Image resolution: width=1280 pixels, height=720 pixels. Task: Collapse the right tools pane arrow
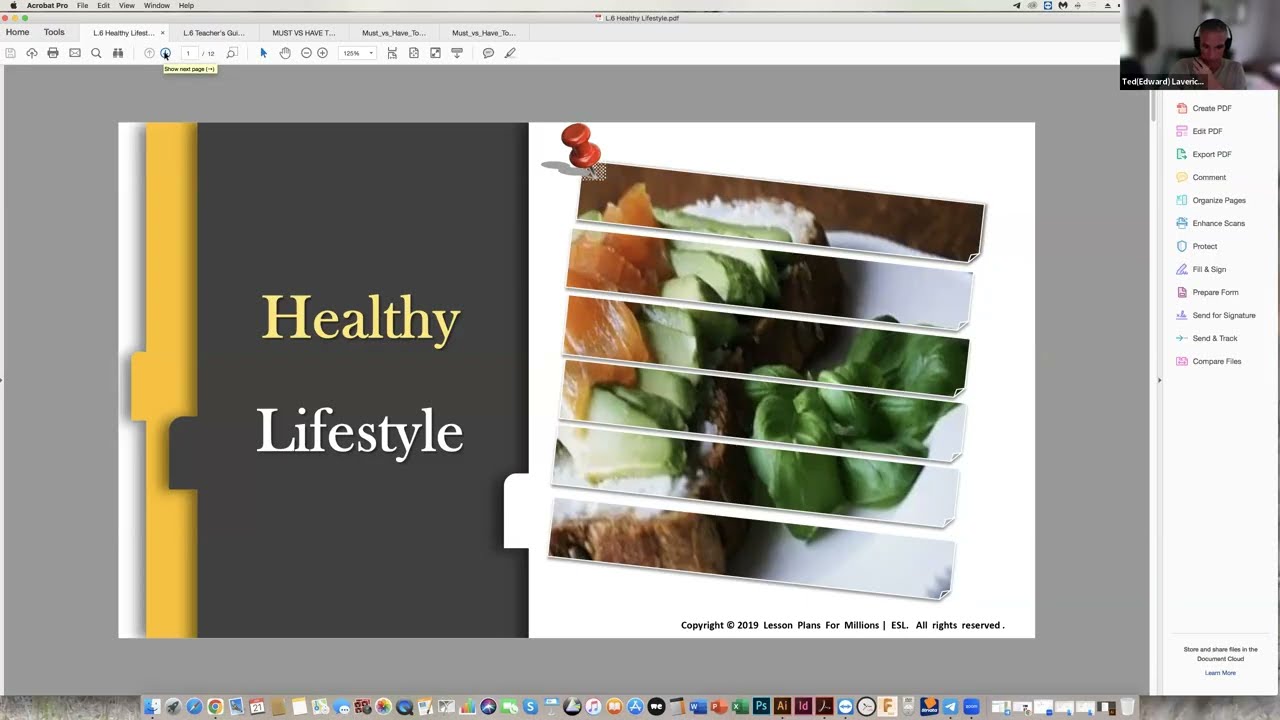[1159, 380]
